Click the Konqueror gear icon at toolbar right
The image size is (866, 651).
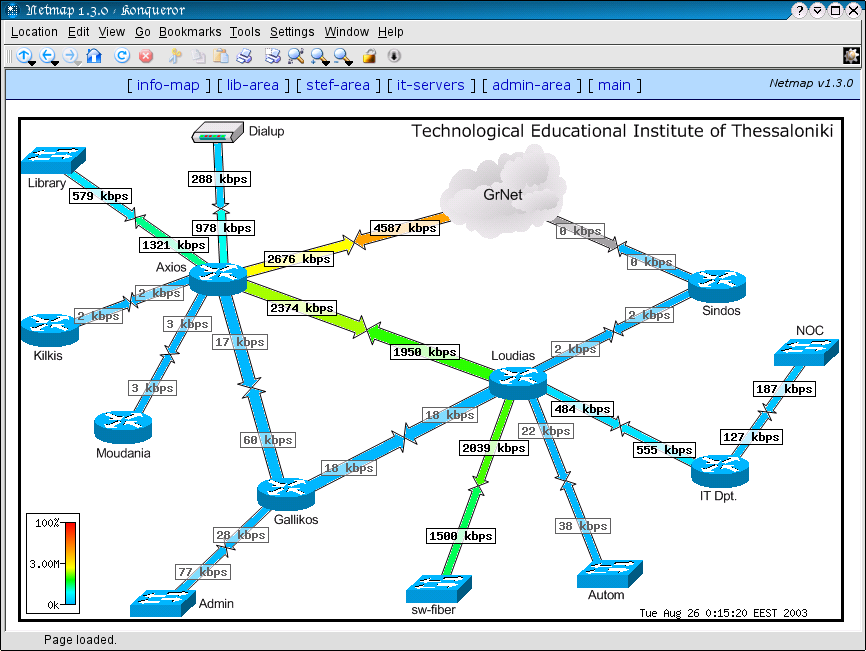(851, 56)
